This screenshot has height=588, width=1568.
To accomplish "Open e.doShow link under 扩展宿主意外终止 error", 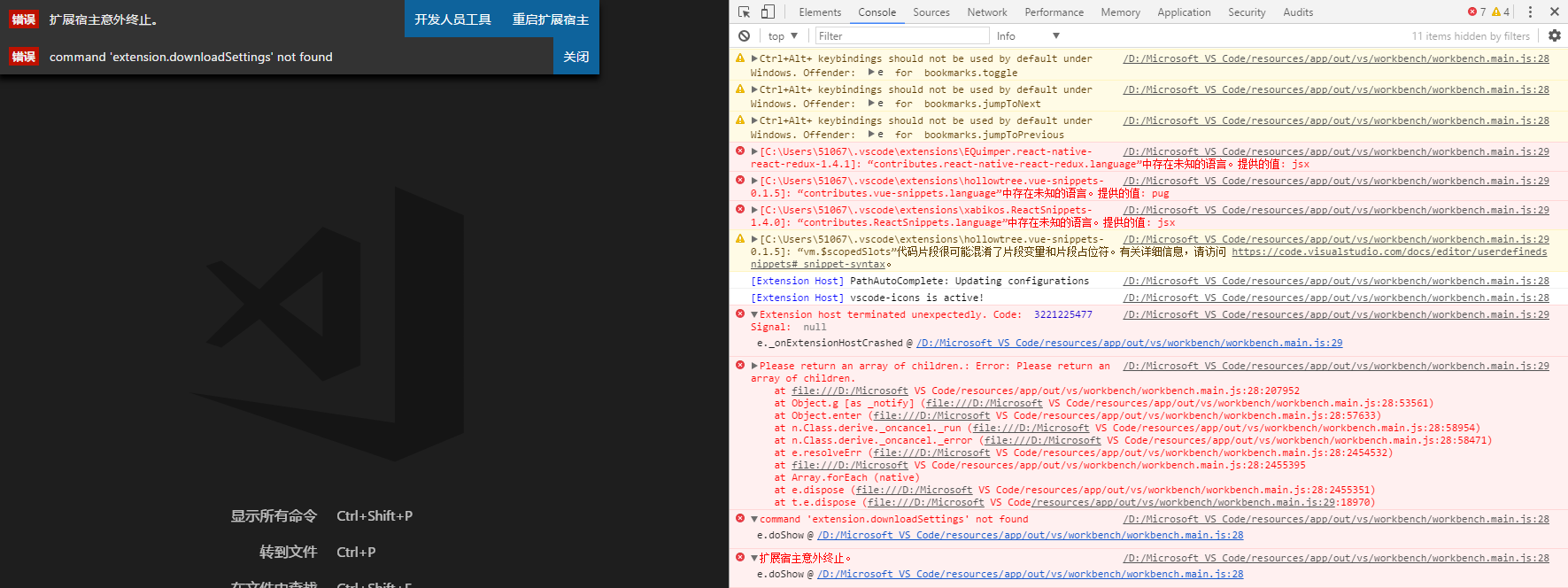I will [x=1030, y=574].
